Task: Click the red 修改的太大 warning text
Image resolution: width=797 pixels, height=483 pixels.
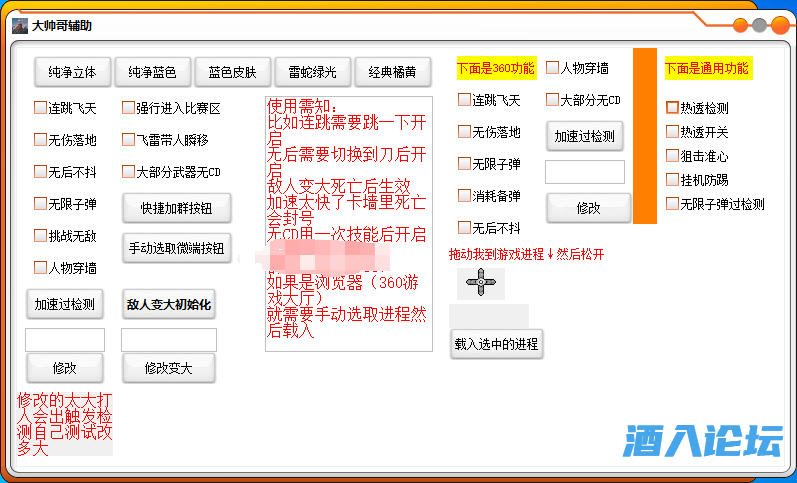Action: 65,424
